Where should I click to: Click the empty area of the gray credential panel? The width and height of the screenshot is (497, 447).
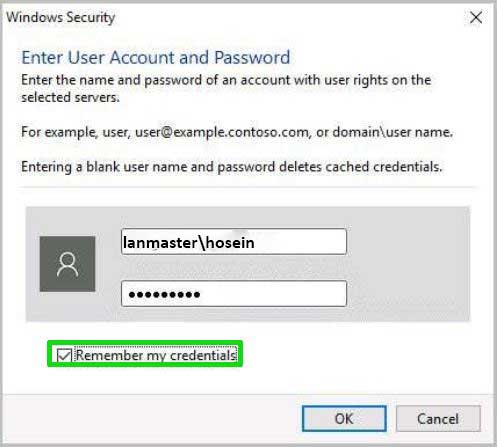coord(408,264)
